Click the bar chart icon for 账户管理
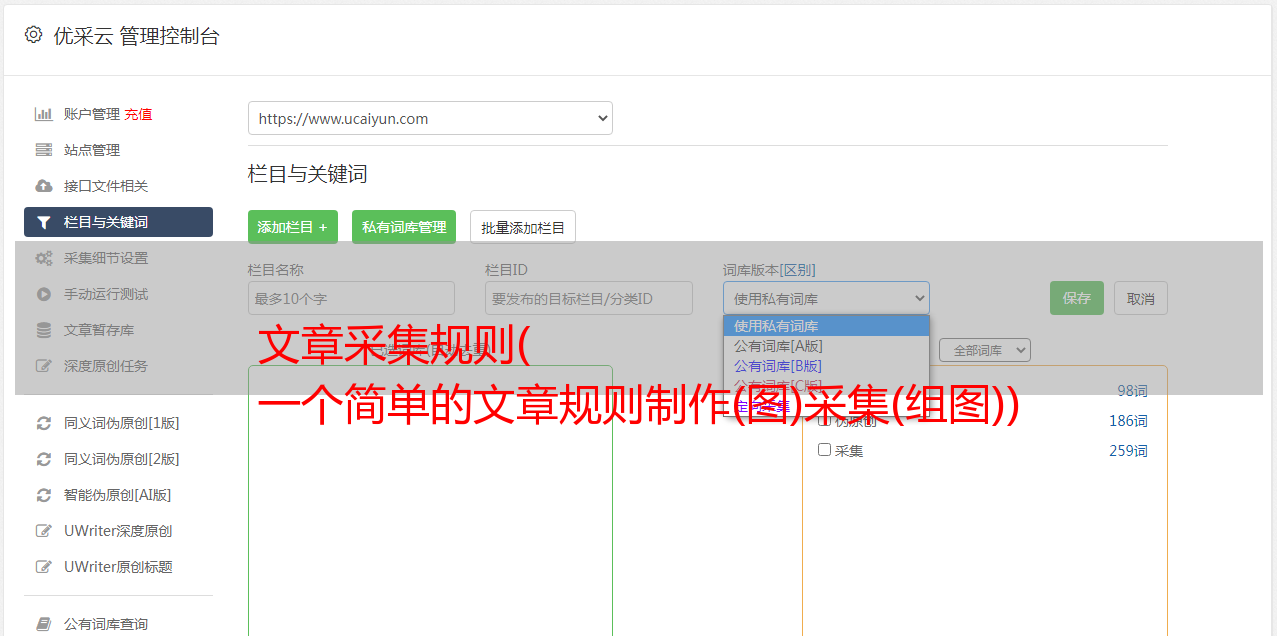The height and width of the screenshot is (636, 1277). (44, 114)
